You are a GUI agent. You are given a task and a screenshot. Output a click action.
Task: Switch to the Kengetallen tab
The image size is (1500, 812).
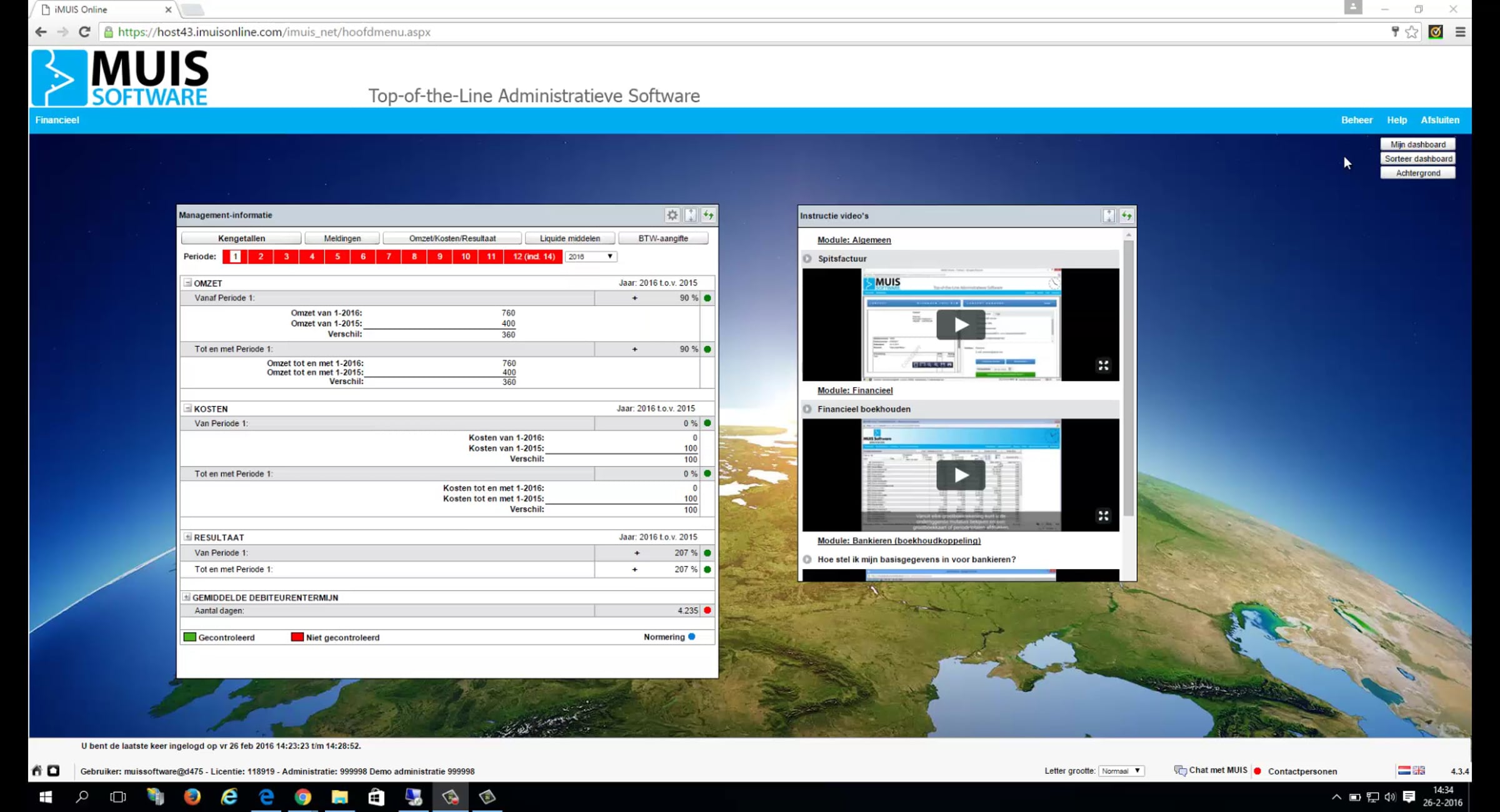point(241,238)
